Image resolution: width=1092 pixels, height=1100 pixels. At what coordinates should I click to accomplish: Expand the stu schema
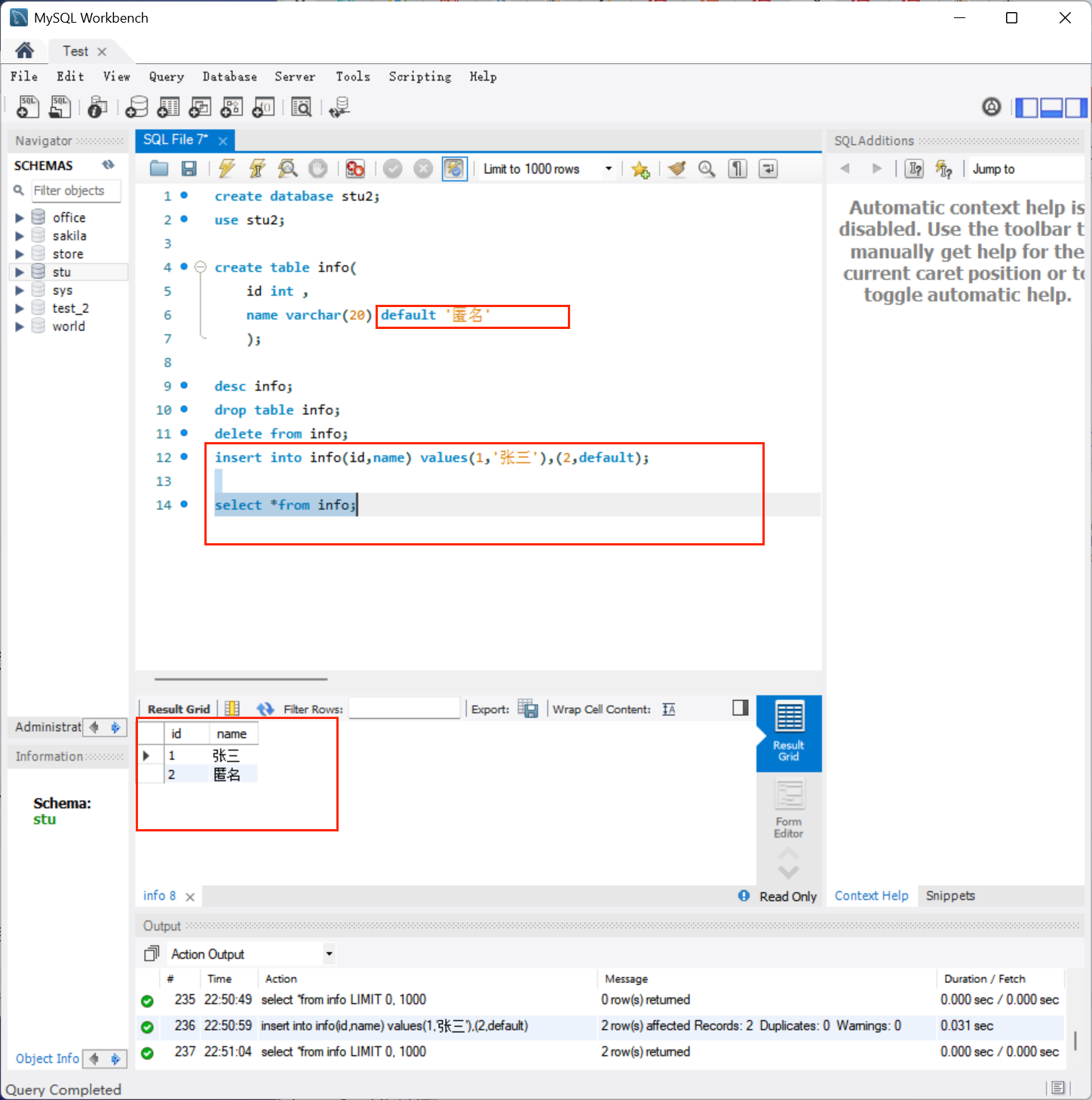click(20, 272)
